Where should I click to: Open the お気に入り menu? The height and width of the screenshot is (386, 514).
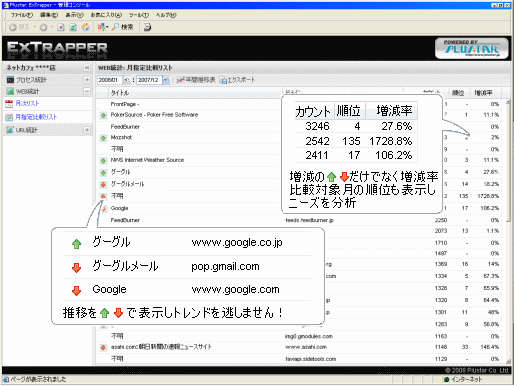coord(106,15)
